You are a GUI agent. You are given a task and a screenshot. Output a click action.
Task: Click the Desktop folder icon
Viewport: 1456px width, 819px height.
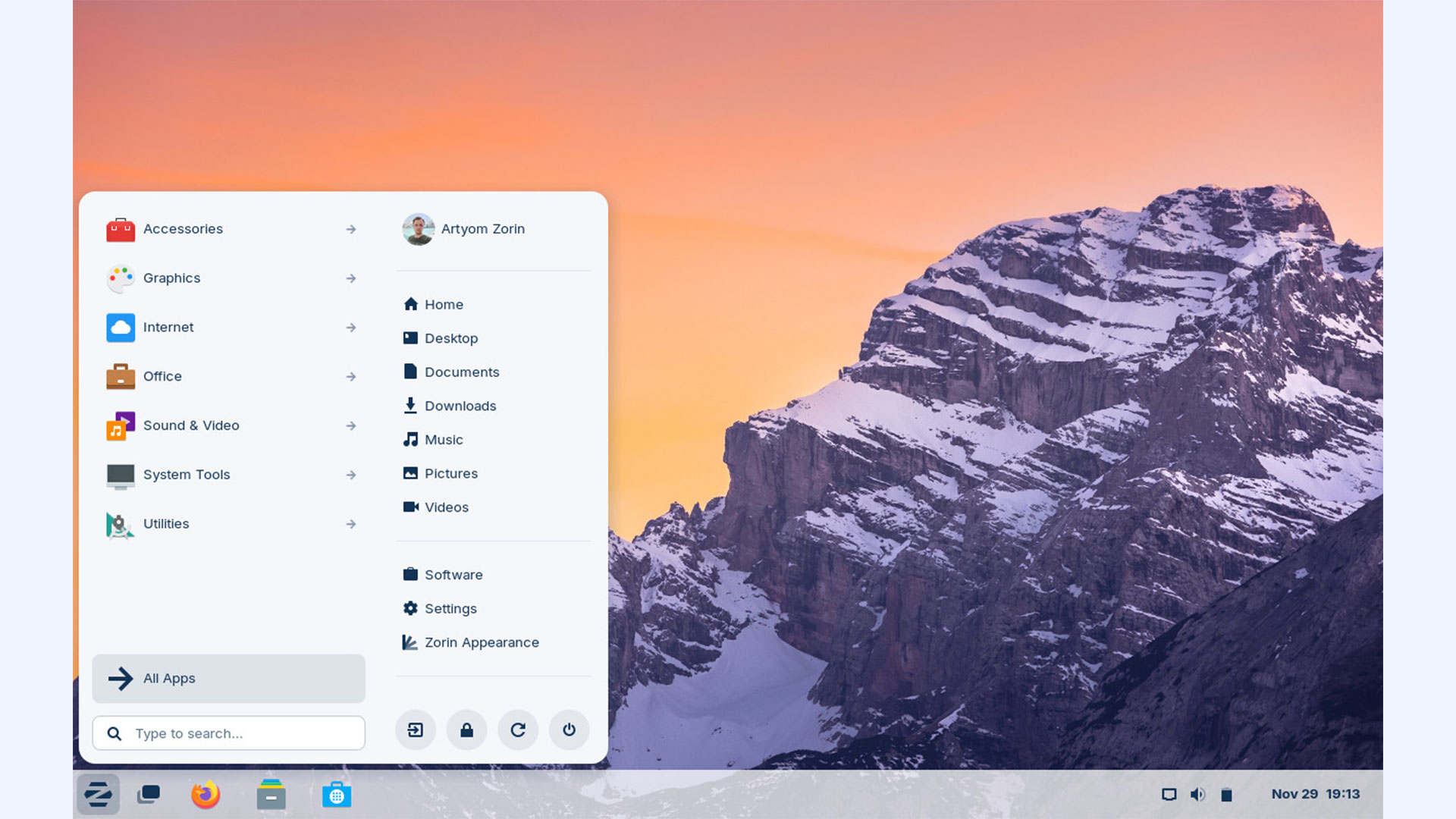tap(410, 338)
